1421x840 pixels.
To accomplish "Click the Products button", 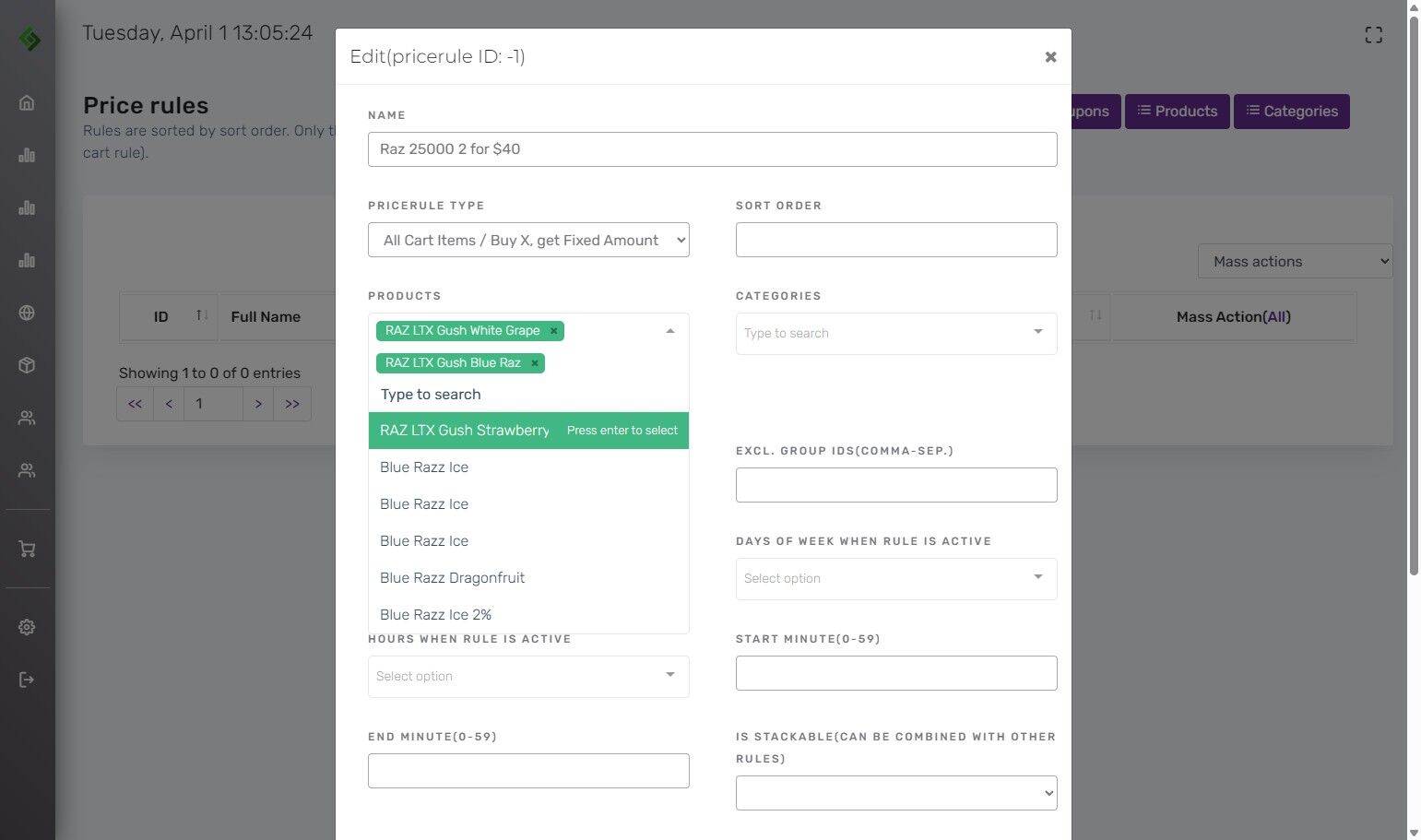I will [x=1178, y=112].
